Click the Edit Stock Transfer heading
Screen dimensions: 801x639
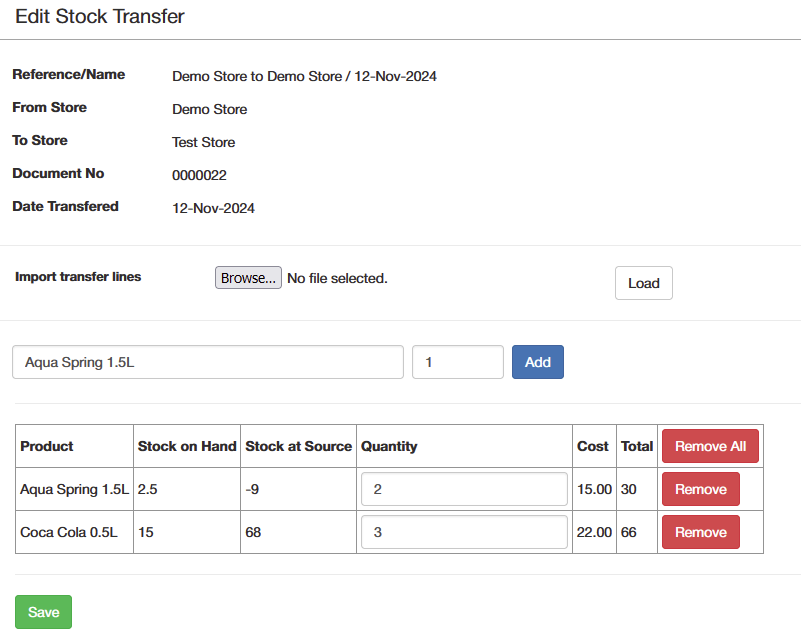click(x=100, y=16)
